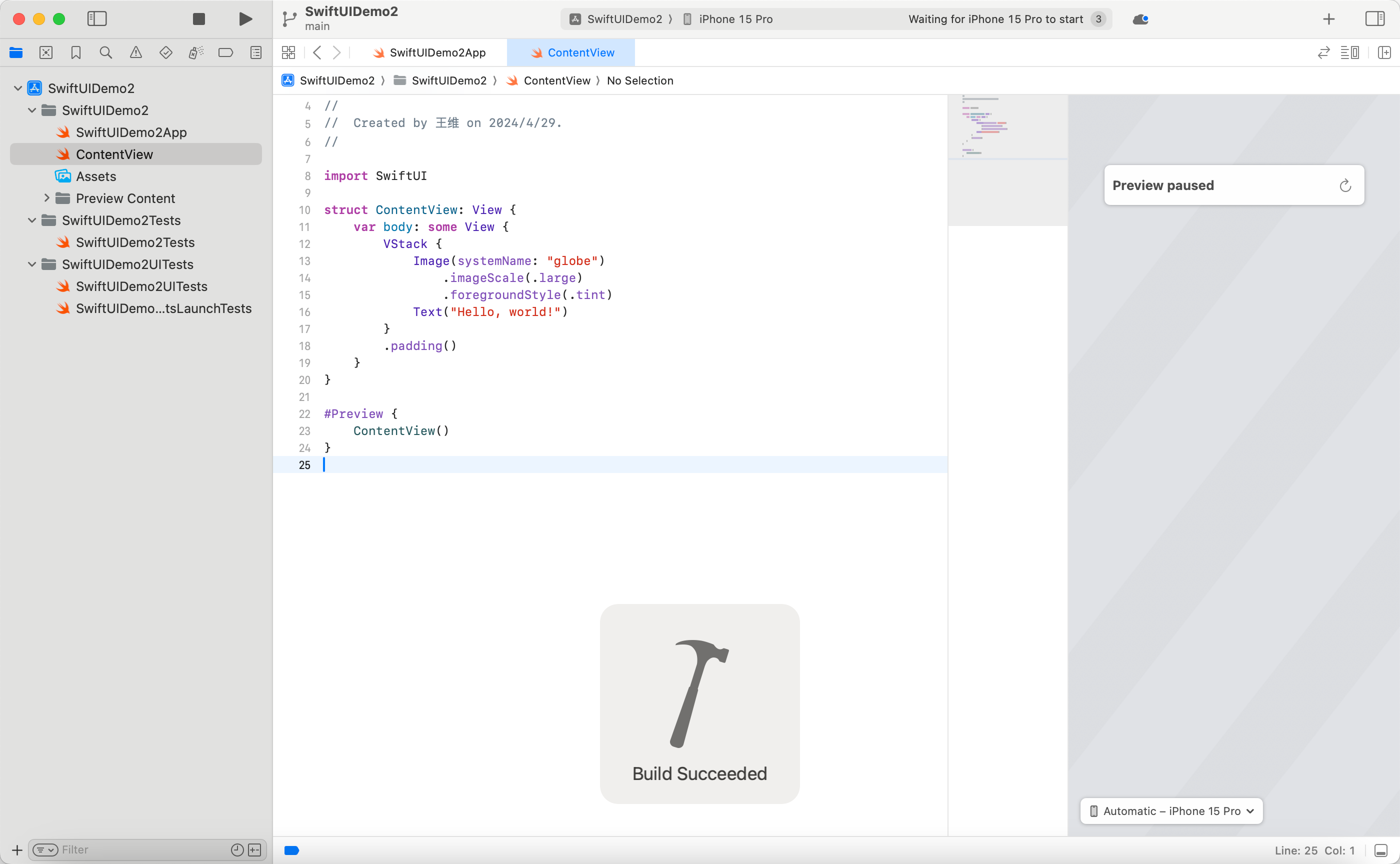Add an editor on the right
The image size is (1400, 864).
tap(1384, 52)
